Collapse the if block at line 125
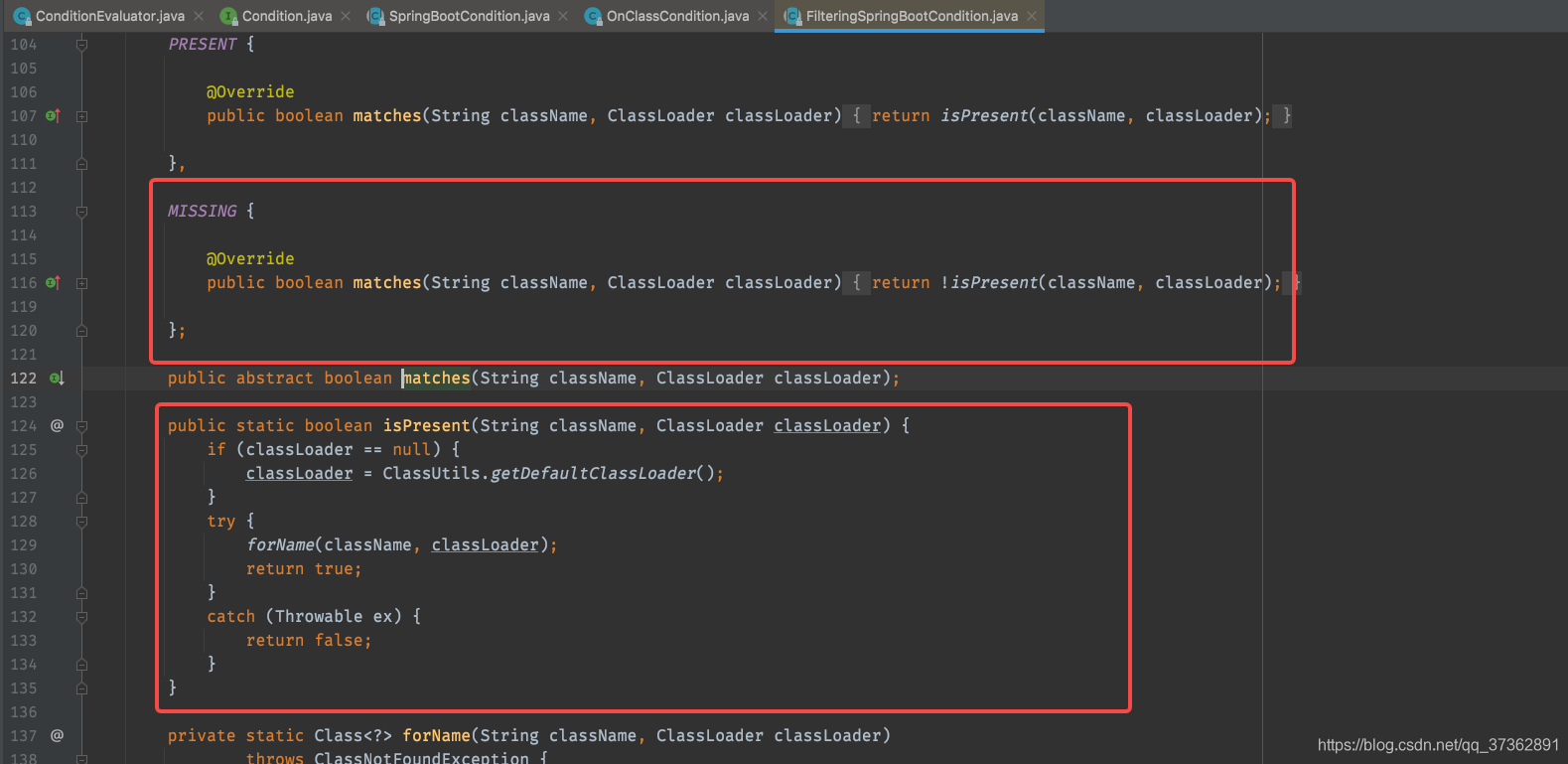 [x=82, y=450]
